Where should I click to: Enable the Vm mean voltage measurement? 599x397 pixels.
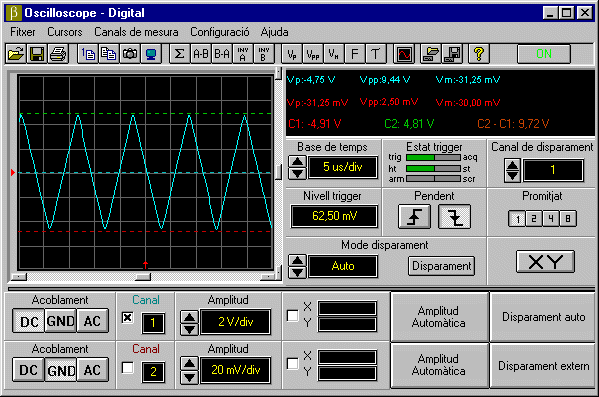pos(333,54)
